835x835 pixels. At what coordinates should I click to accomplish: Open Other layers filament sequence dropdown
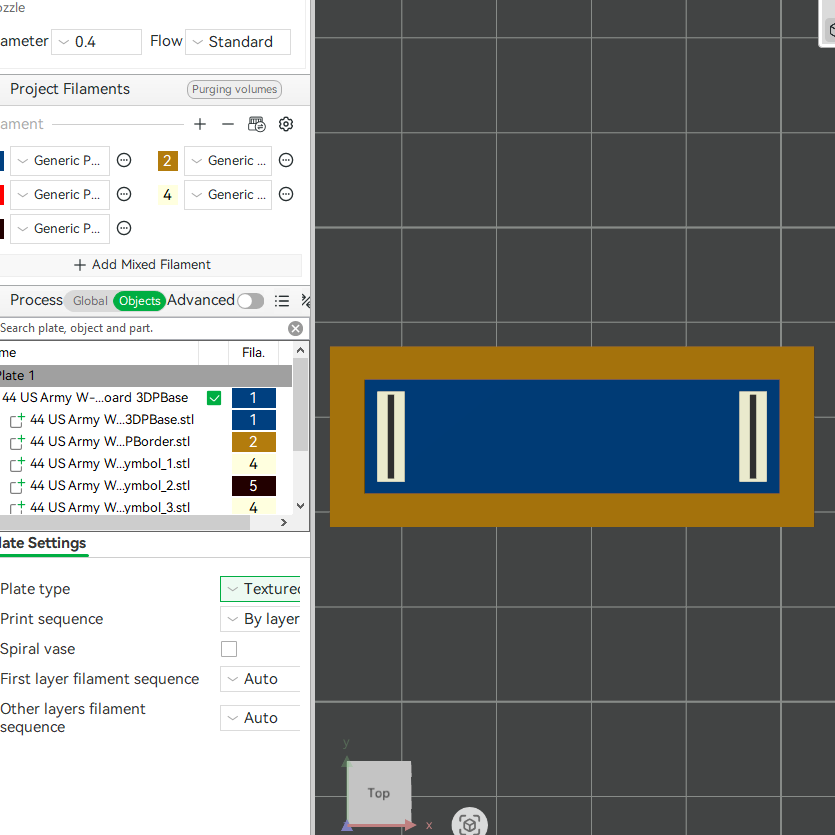pyautogui.click(x=260, y=718)
